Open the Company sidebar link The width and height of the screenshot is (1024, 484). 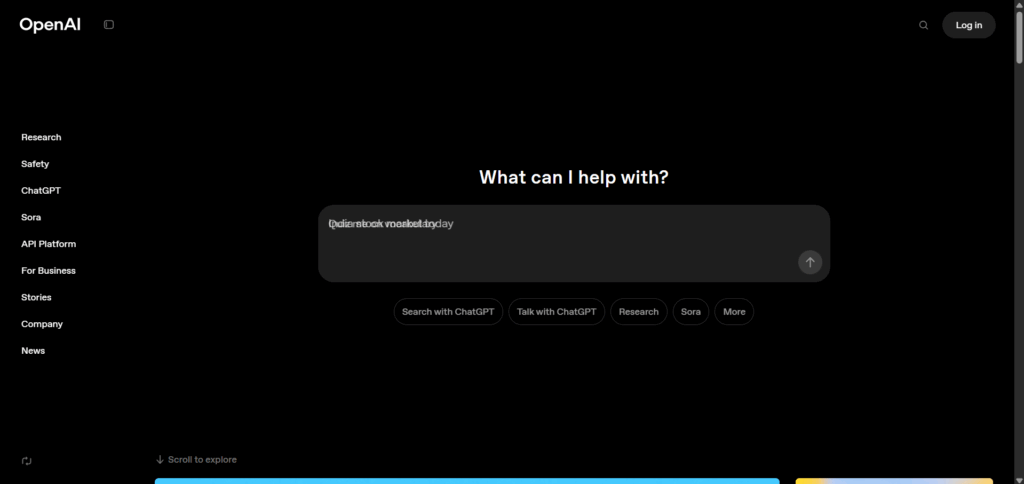[x=42, y=324]
